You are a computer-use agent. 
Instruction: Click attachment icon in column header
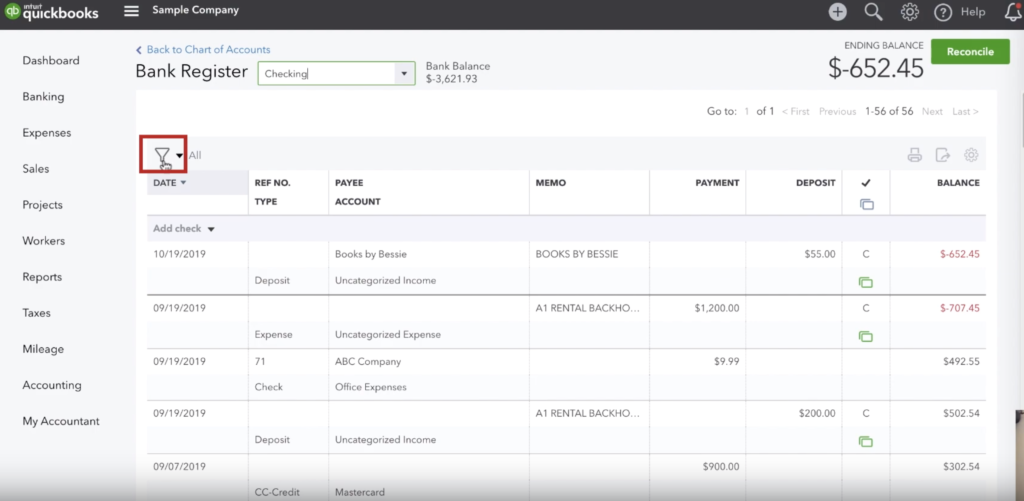tap(867, 204)
